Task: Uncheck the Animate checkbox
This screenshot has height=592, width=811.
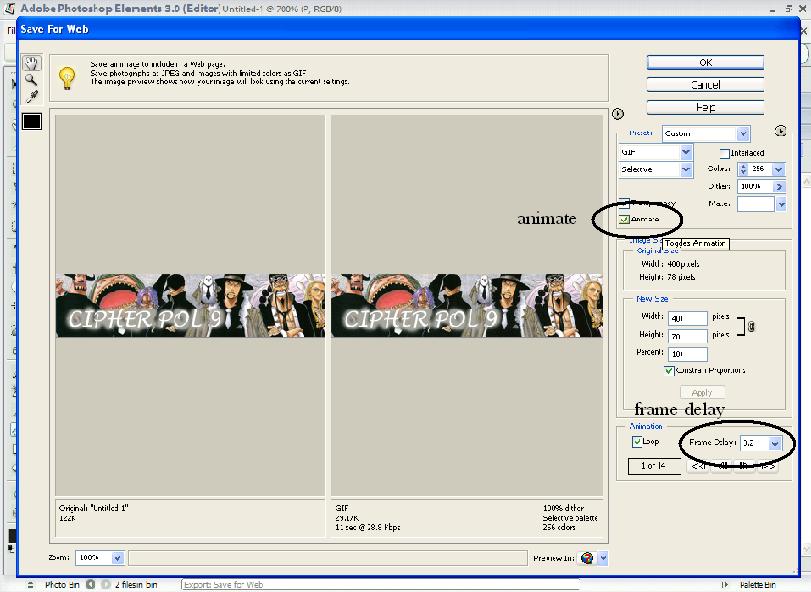Action: [x=624, y=219]
